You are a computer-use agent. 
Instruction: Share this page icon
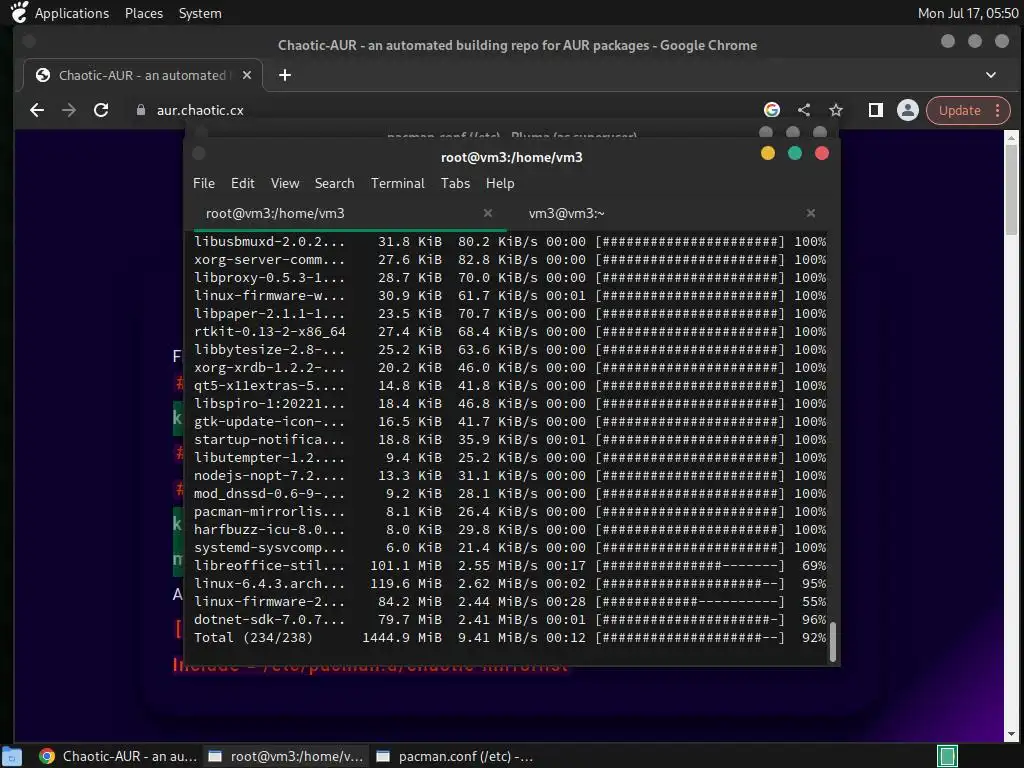point(804,110)
